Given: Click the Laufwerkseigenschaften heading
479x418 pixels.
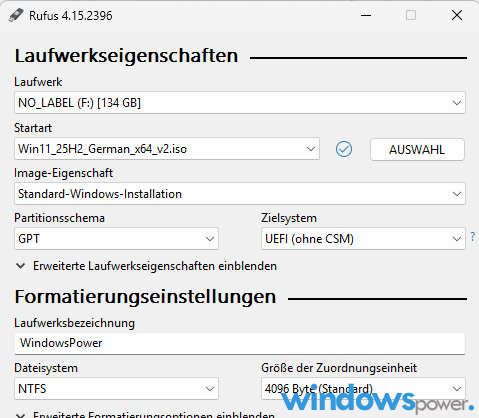Looking at the screenshot, I should pyautogui.click(x=126, y=56).
